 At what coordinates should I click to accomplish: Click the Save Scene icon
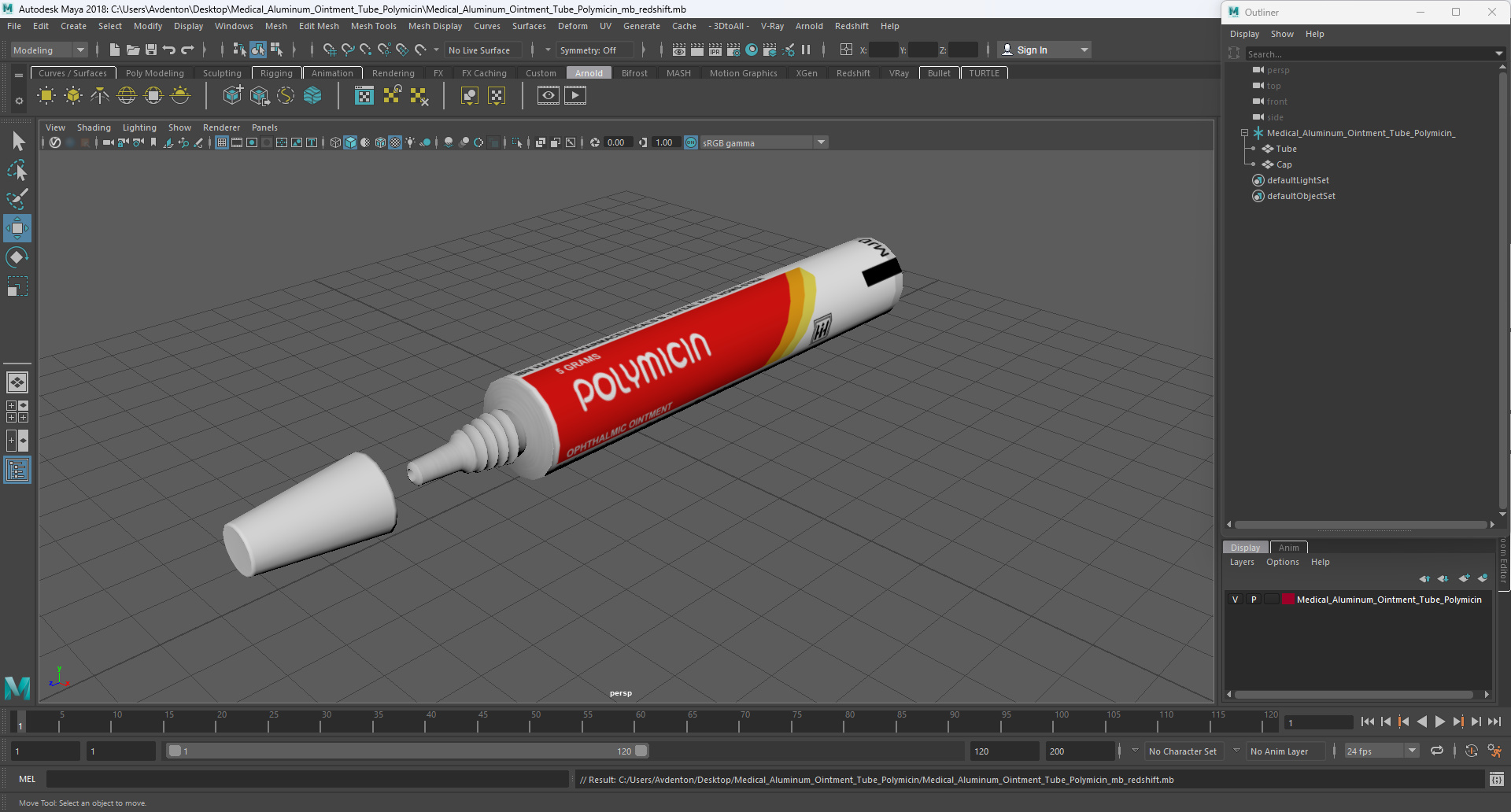point(151,50)
